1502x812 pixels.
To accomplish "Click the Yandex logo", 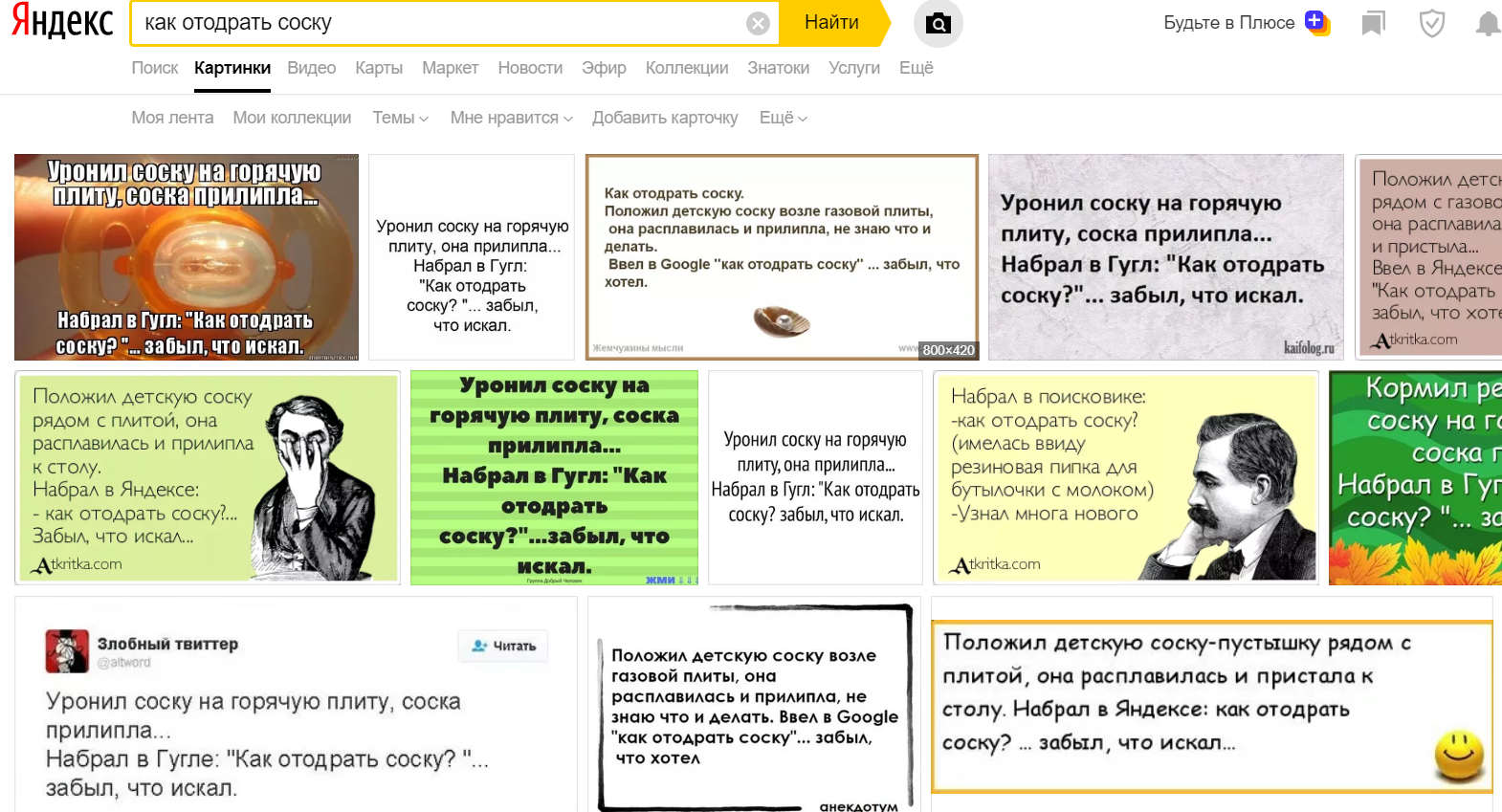I will 62,22.
